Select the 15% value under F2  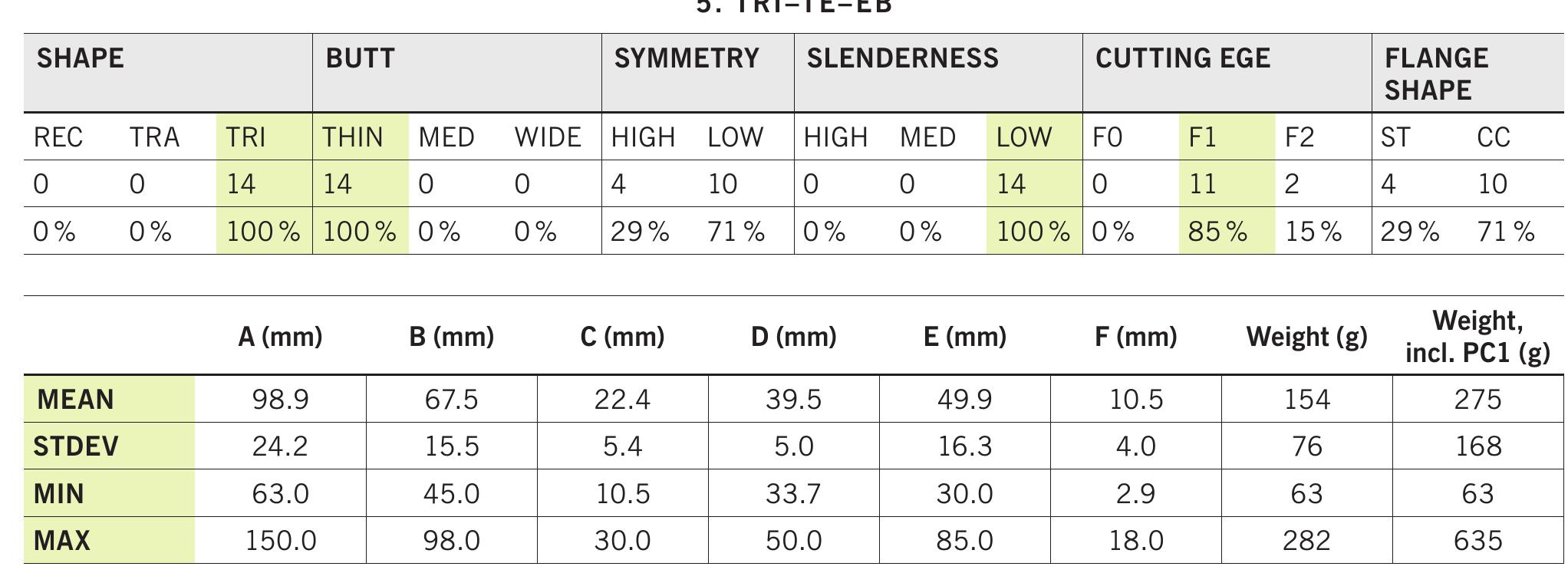point(1313,232)
